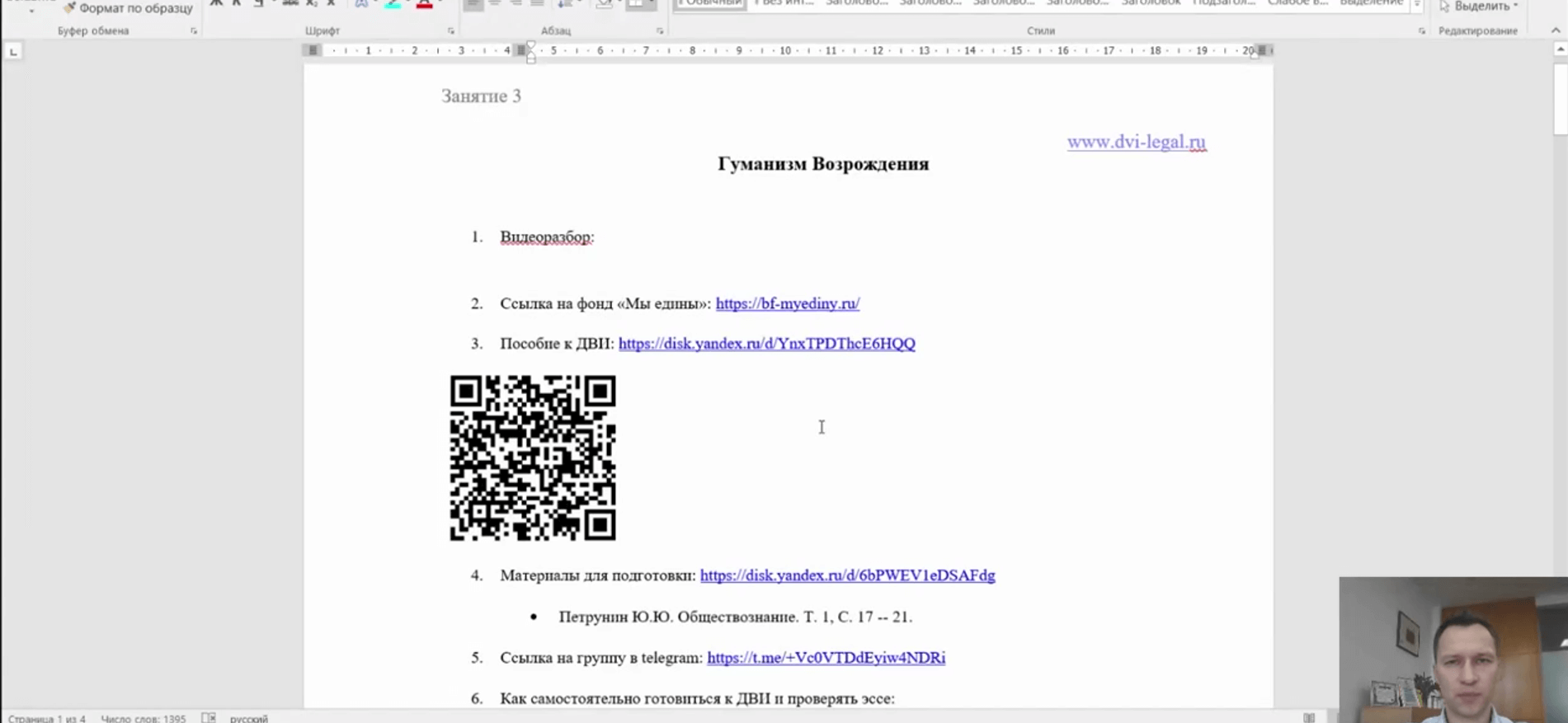
Task: Open the 6bPWEV1eDSAFdg Yandex disk link
Action: (x=848, y=575)
